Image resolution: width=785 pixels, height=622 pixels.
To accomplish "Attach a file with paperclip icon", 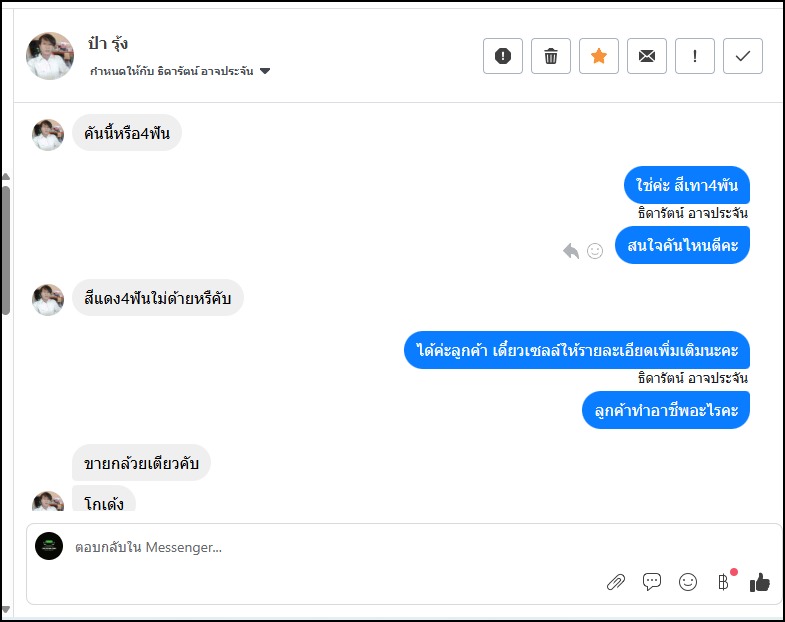I will (616, 582).
